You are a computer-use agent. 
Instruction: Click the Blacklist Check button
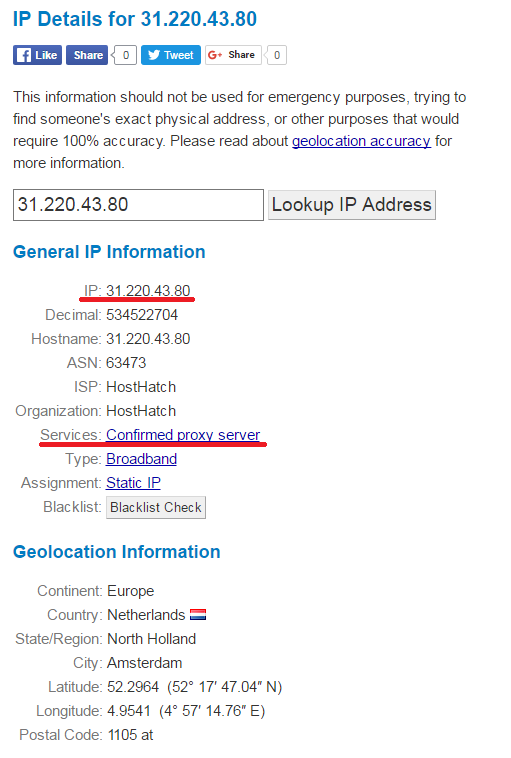(x=156, y=507)
